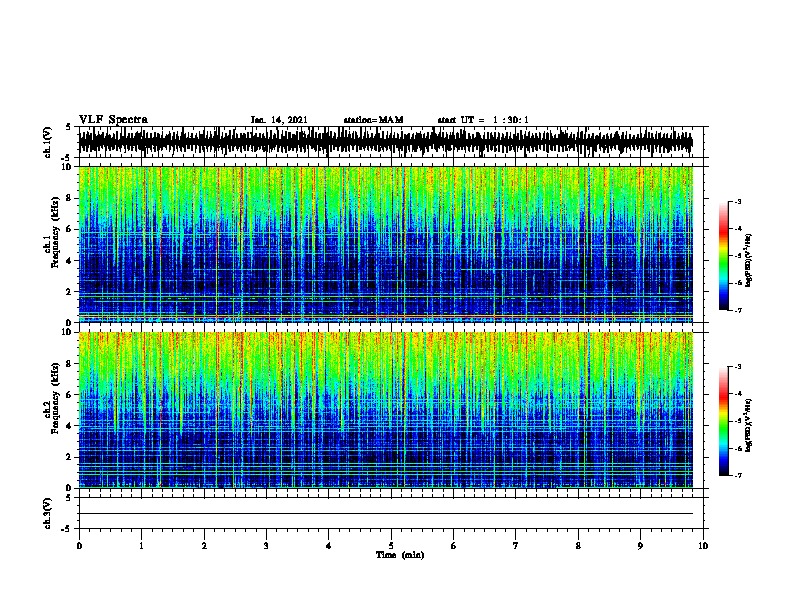Click the ch.2 color bar log(PSD) unit label

pyautogui.click(x=749, y=426)
